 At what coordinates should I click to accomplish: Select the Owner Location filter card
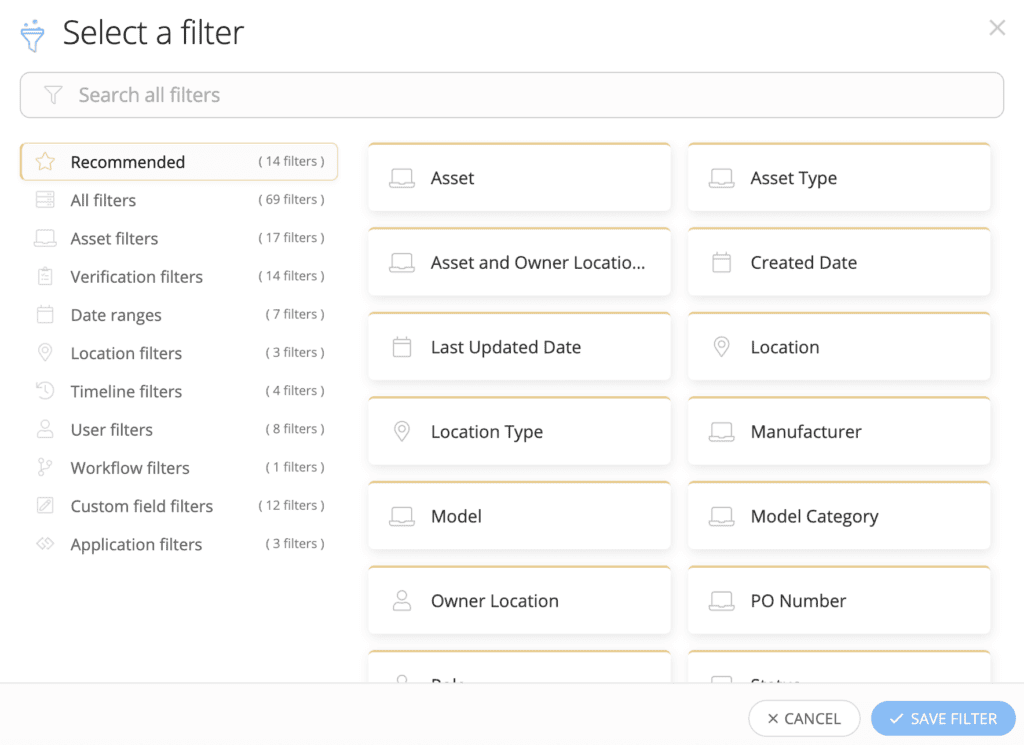(519, 600)
